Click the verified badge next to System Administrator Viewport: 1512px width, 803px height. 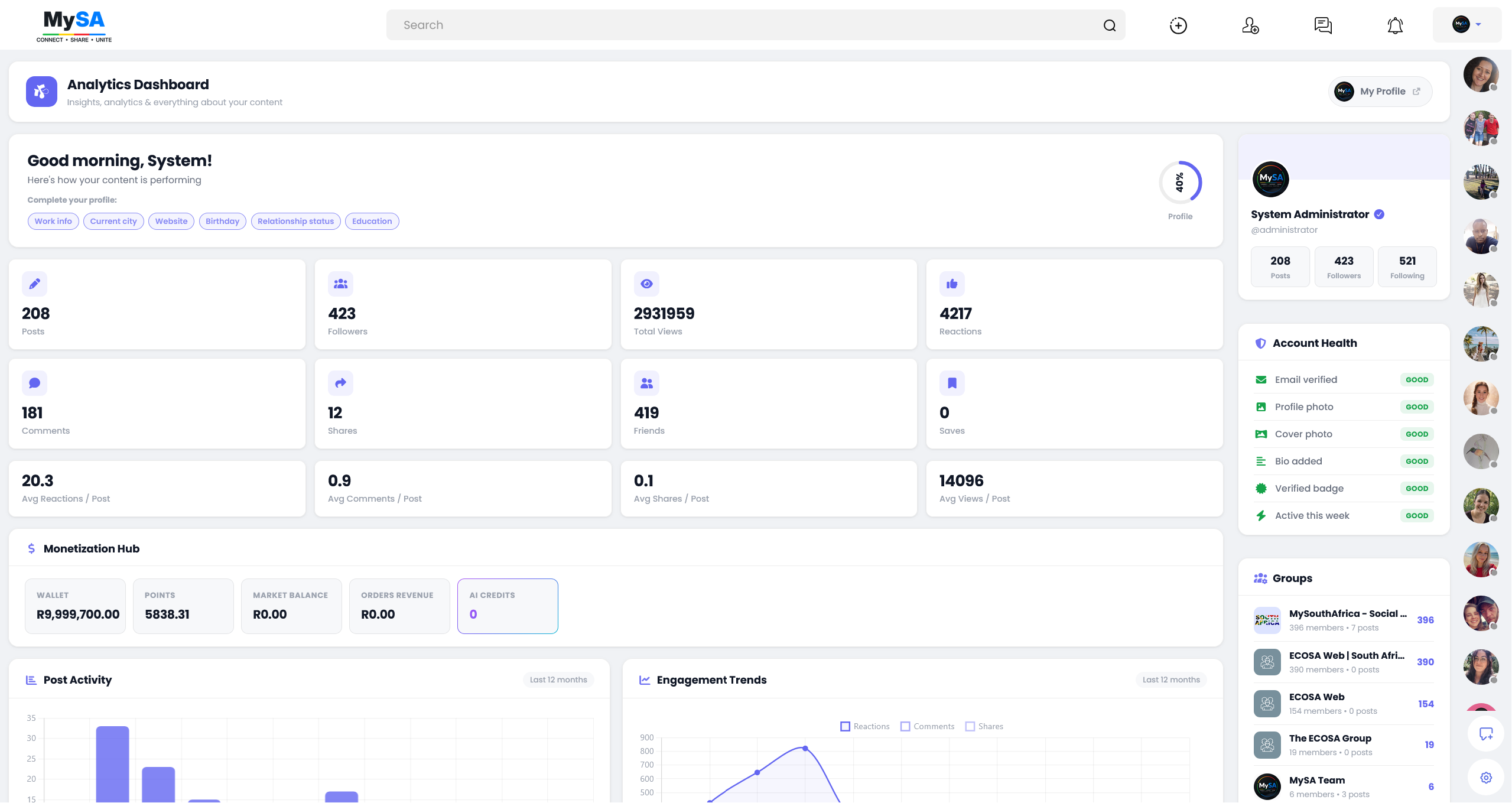(x=1379, y=214)
